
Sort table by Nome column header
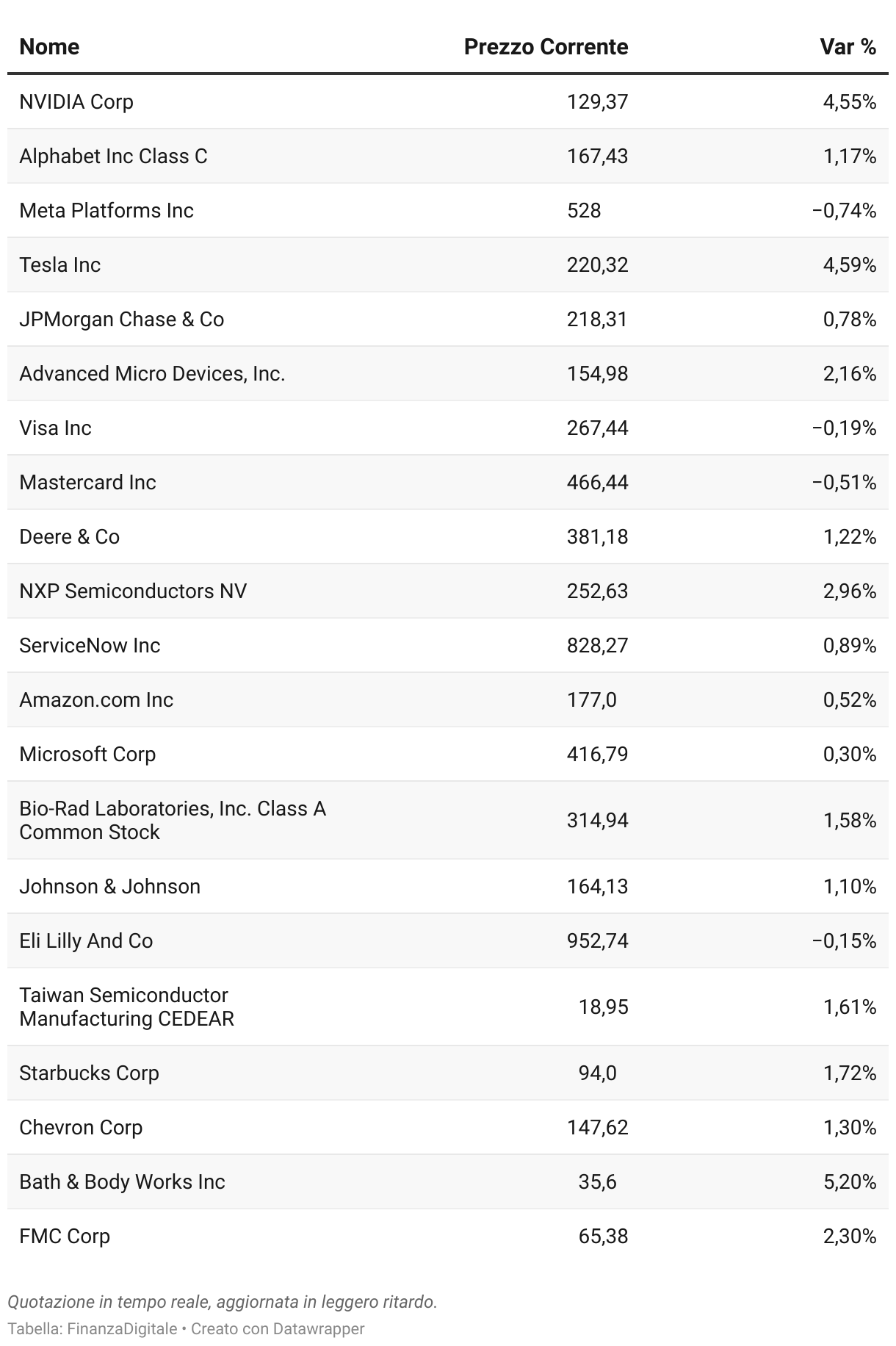[49, 47]
